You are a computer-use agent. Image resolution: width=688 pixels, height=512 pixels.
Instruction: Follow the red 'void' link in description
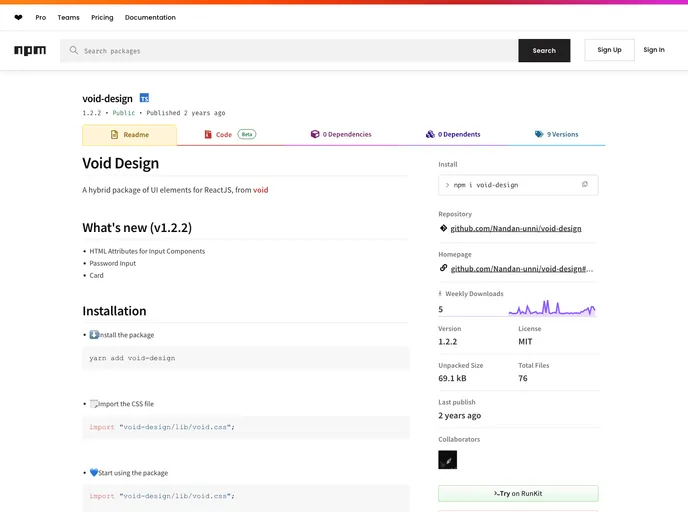pyautogui.click(x=261, y=190)
